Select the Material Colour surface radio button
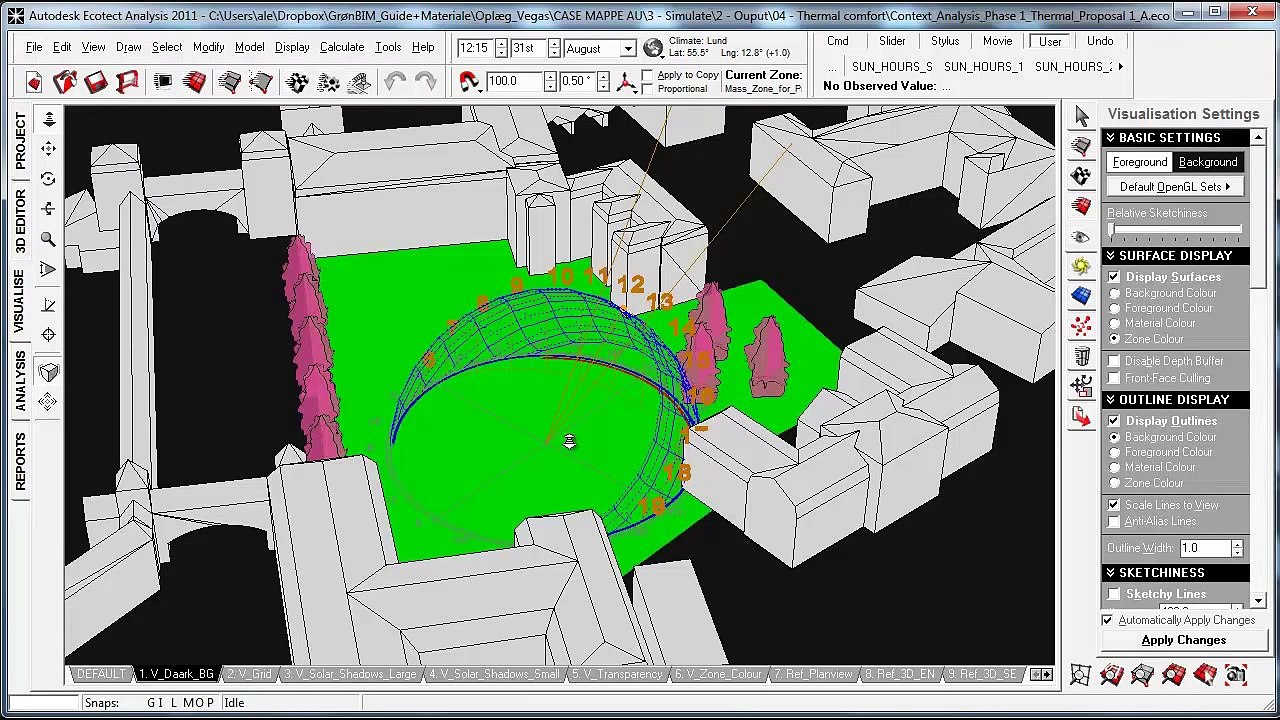1280x720 pixels. [1114, 324]
